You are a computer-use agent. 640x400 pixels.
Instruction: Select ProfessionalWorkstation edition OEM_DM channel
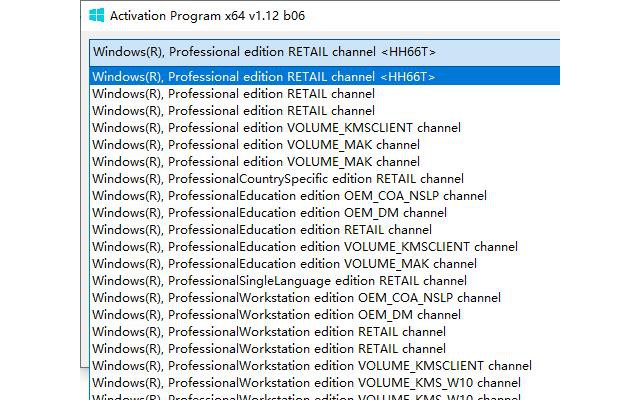click(324, 315)
